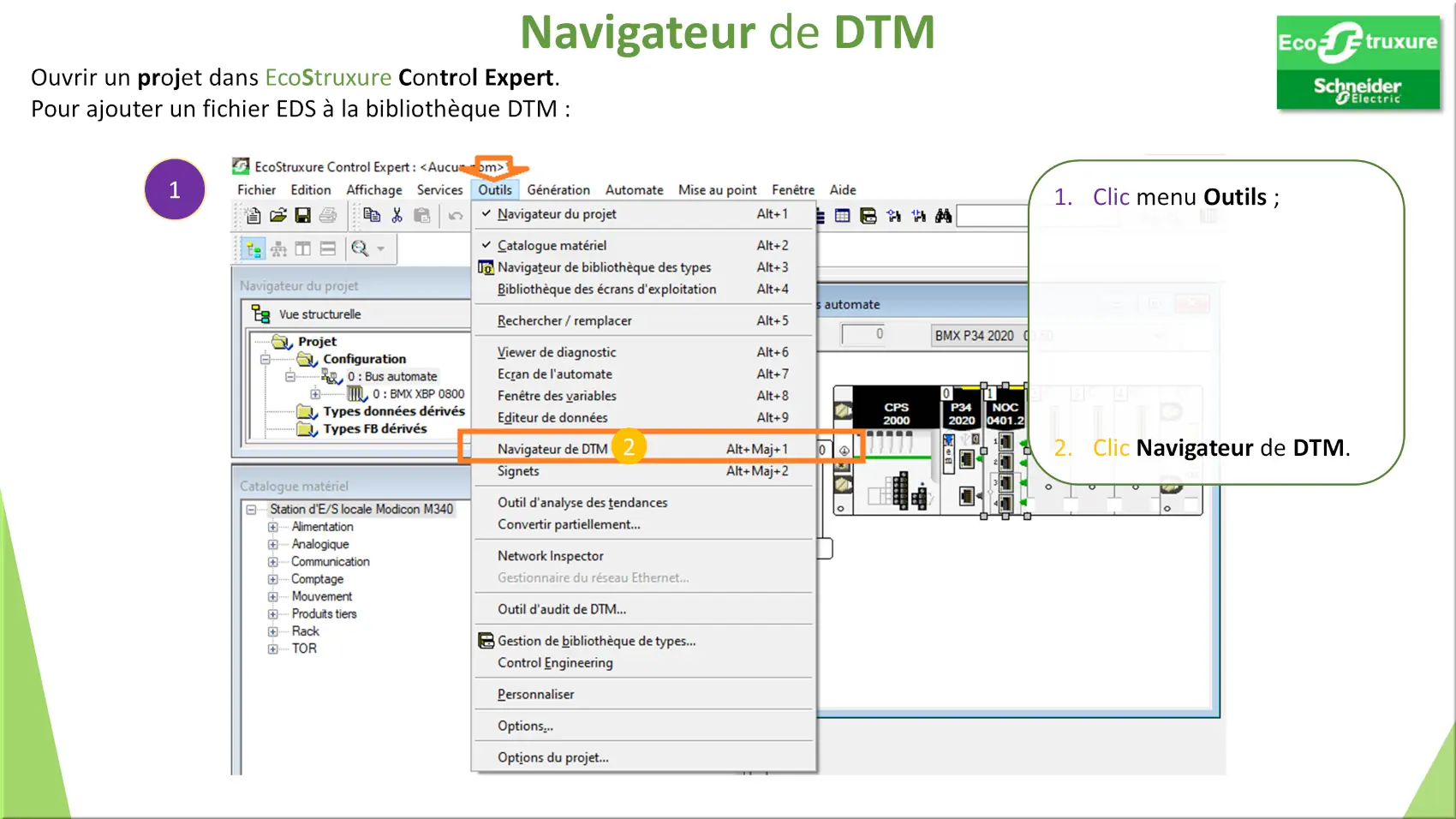Click the Copy toolbar icon
Viewport: 1456px width, 819px height.
point(372,216)
